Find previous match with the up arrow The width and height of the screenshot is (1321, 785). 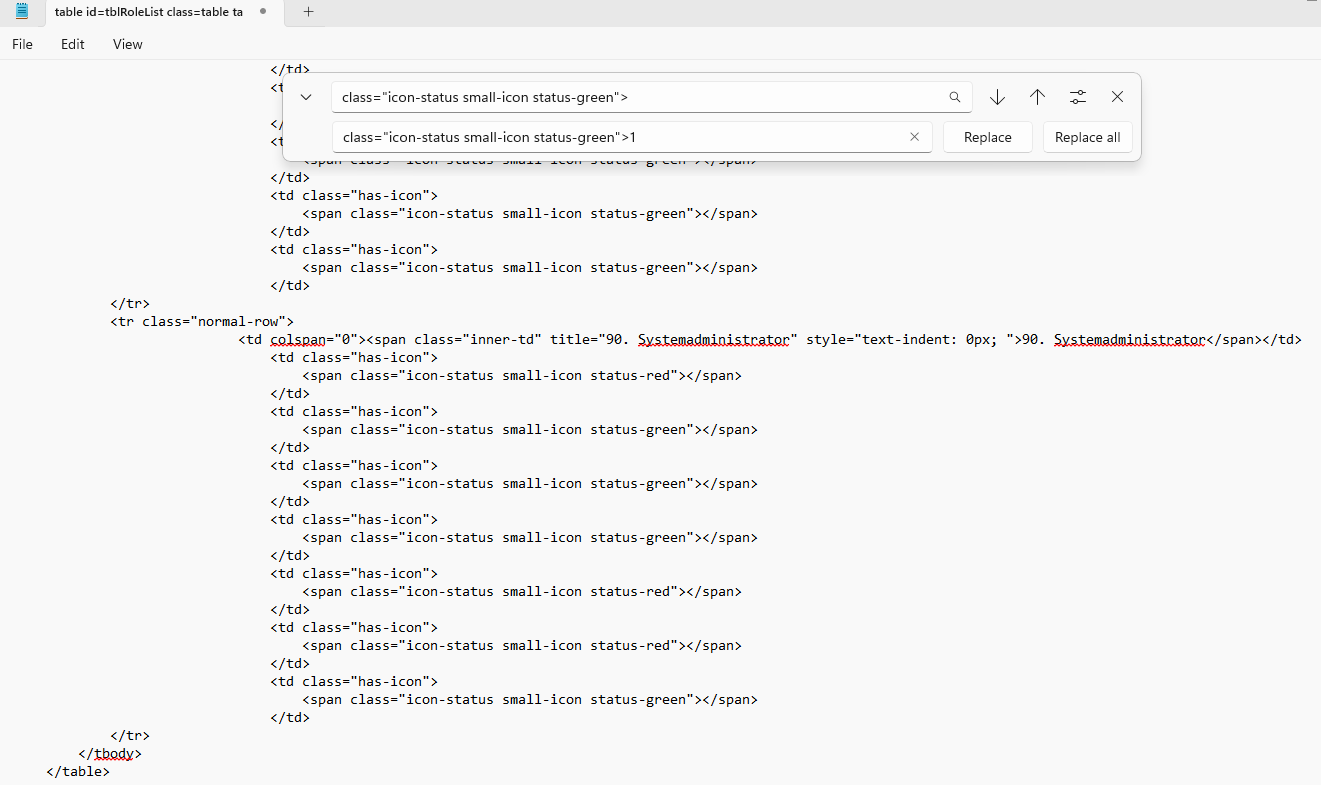click(x=1037, y=97)
